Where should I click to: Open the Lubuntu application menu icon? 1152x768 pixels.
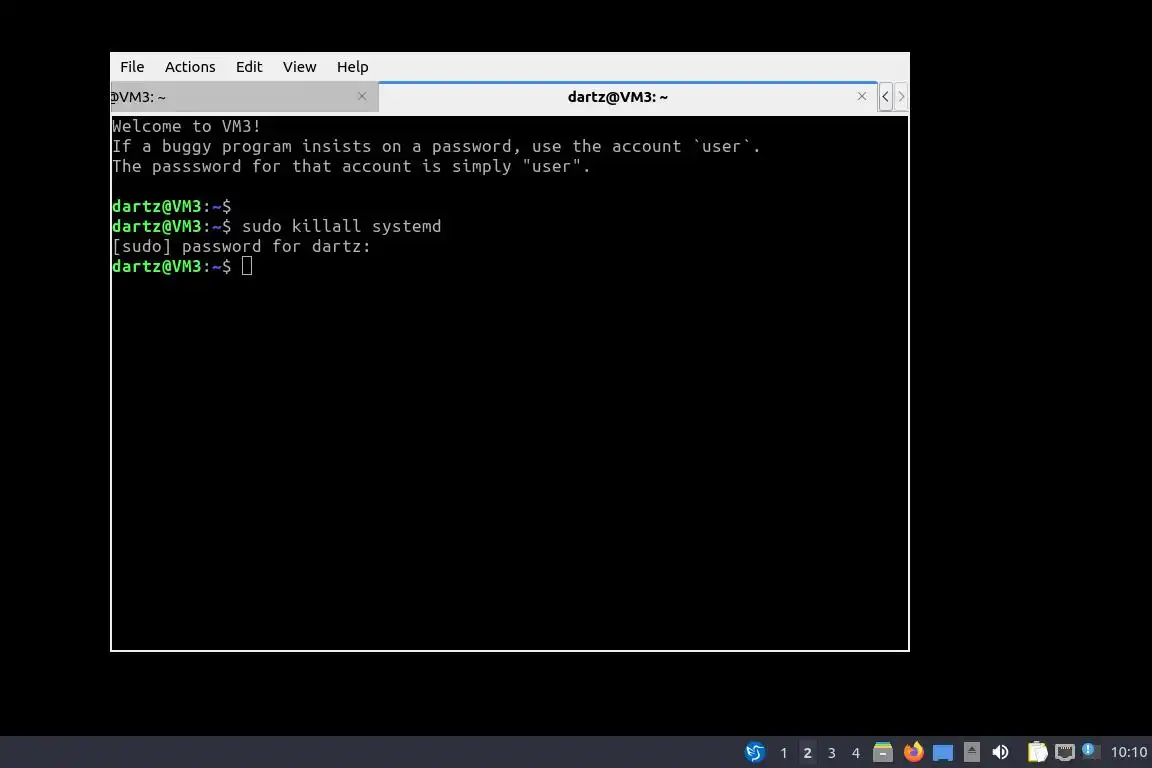tap(755, 752)
